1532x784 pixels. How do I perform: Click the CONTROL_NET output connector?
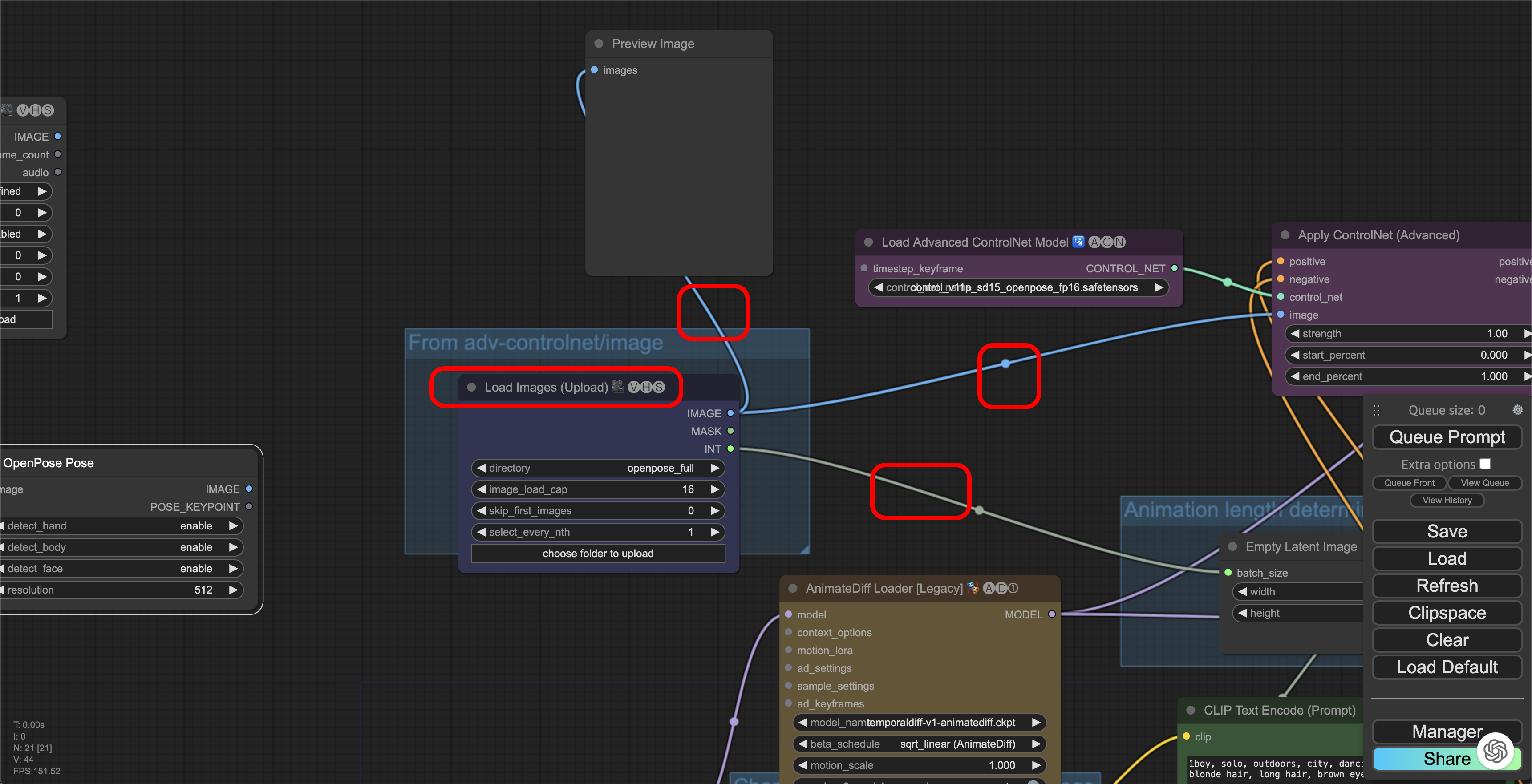click(1175, 269)
